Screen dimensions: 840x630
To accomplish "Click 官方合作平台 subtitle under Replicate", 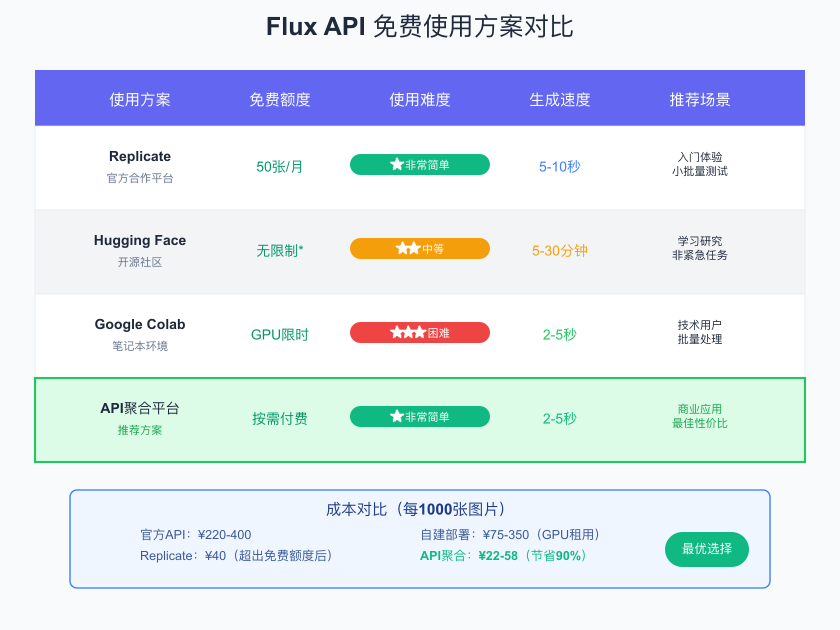I will (x=140, y=178).
